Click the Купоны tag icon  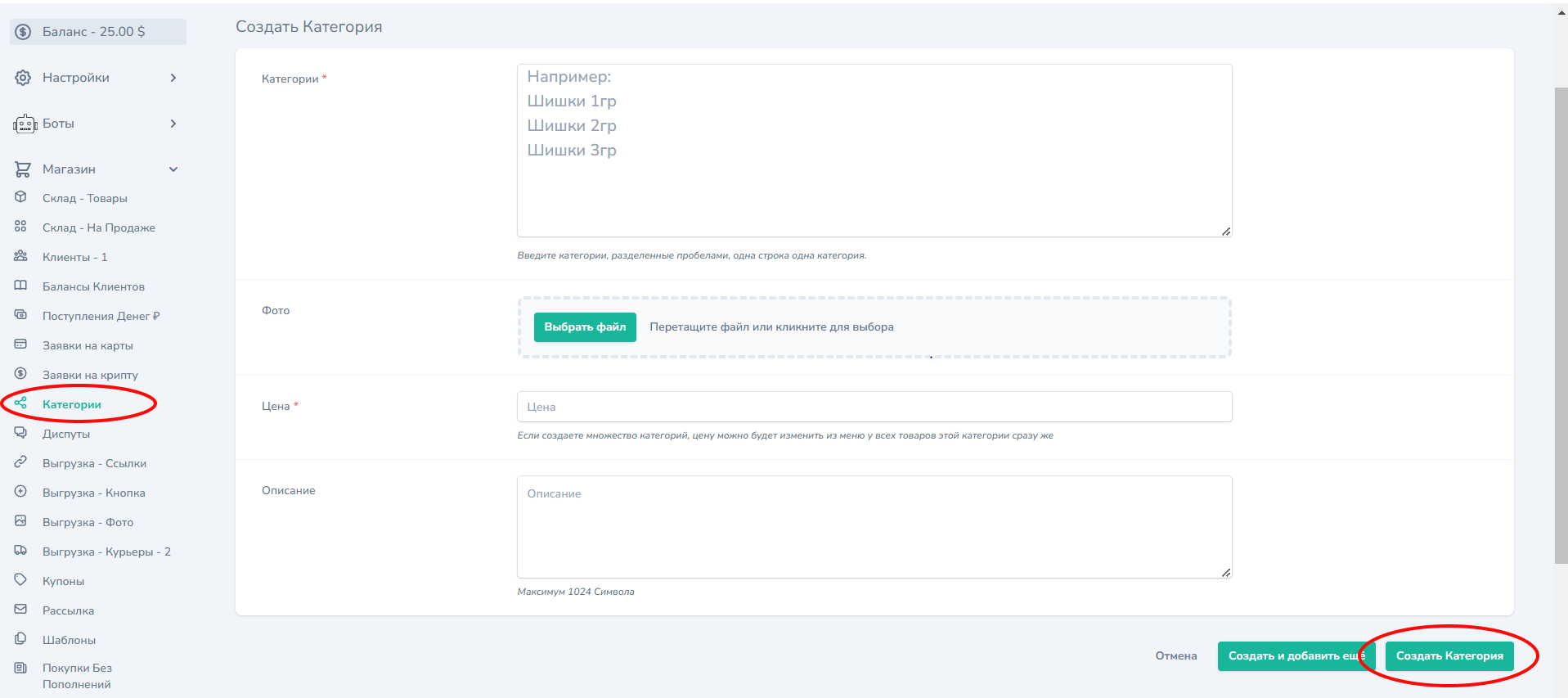click(20, 580)
